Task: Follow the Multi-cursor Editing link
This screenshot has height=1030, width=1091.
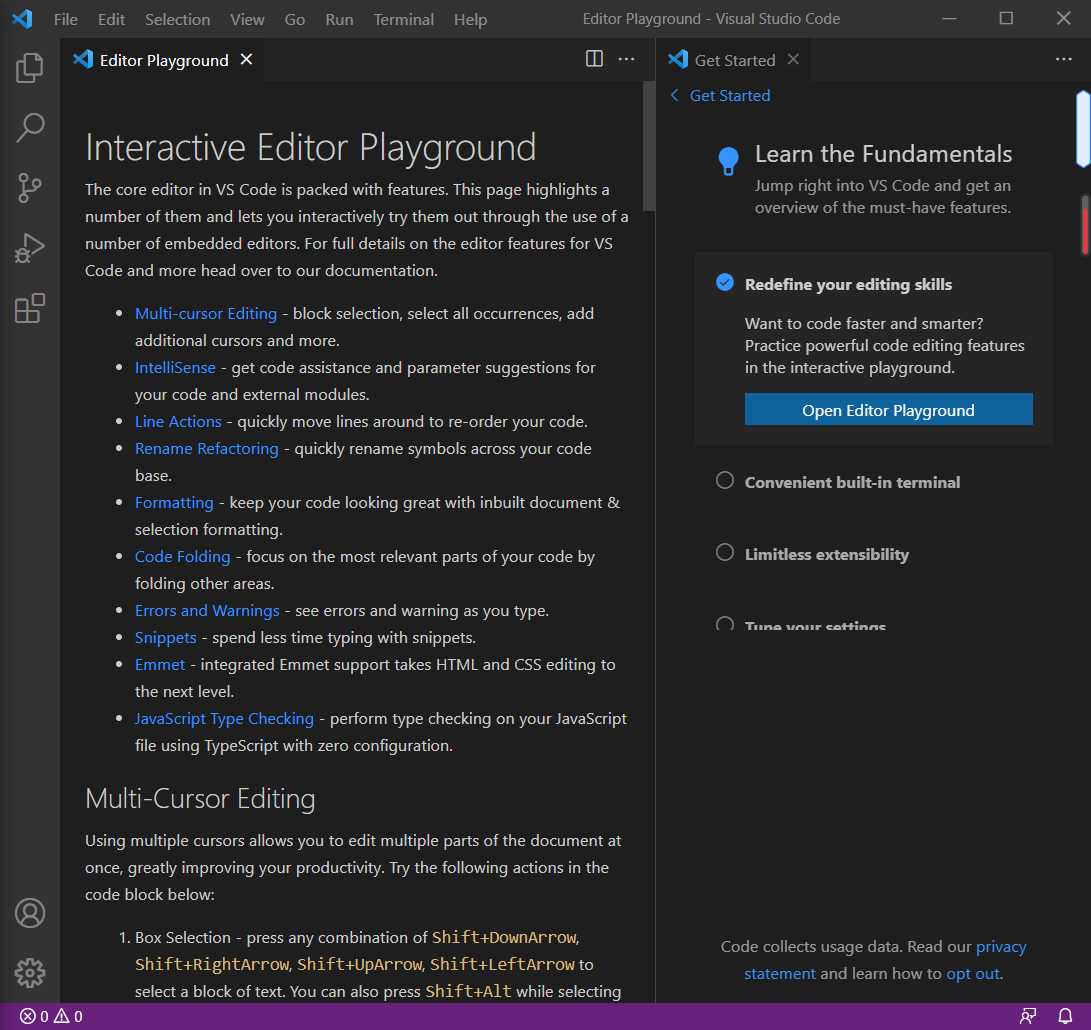Action: coord(205,314)
